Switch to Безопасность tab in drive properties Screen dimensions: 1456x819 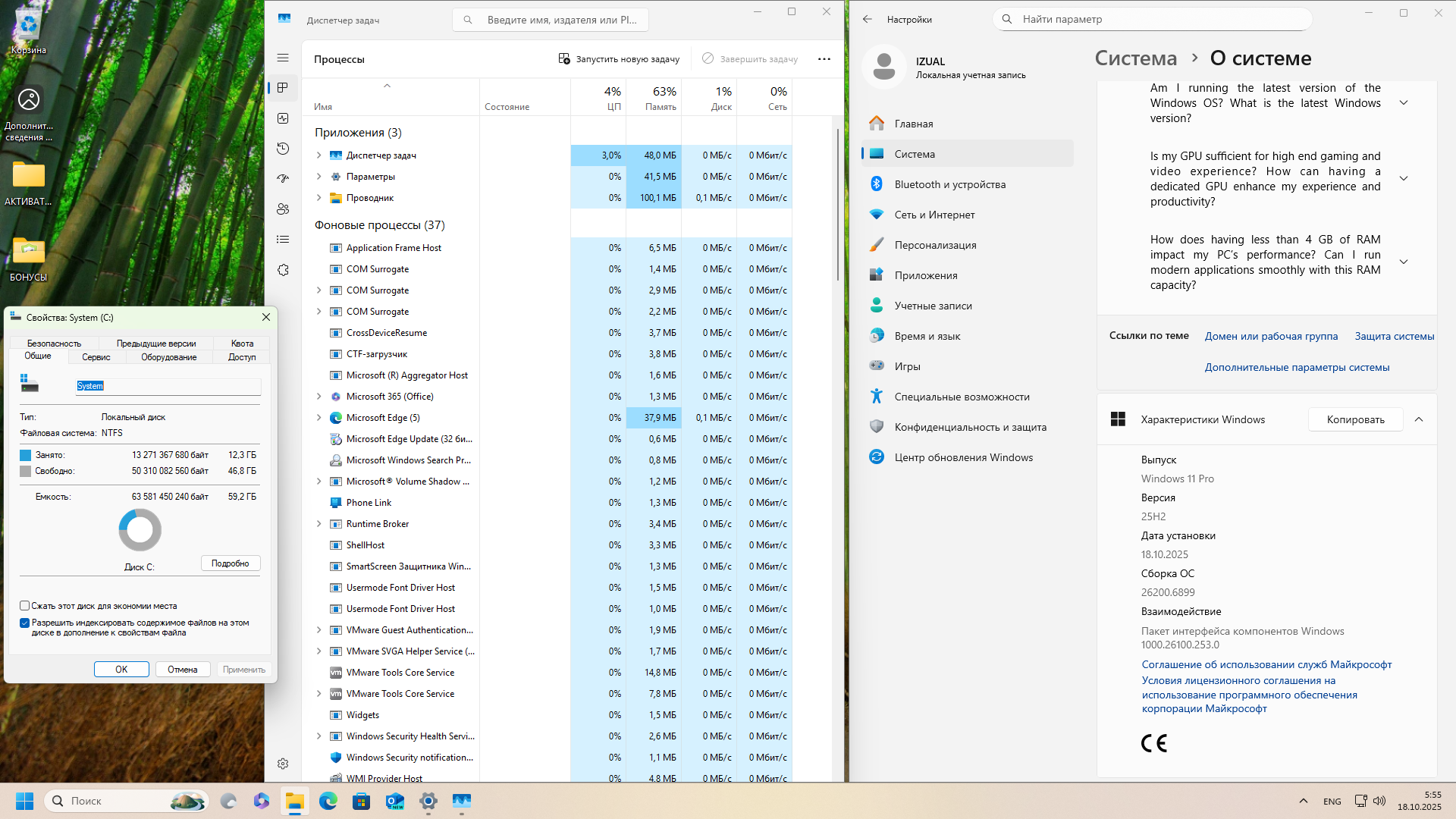pyautogui.click(x=54, y=344)
